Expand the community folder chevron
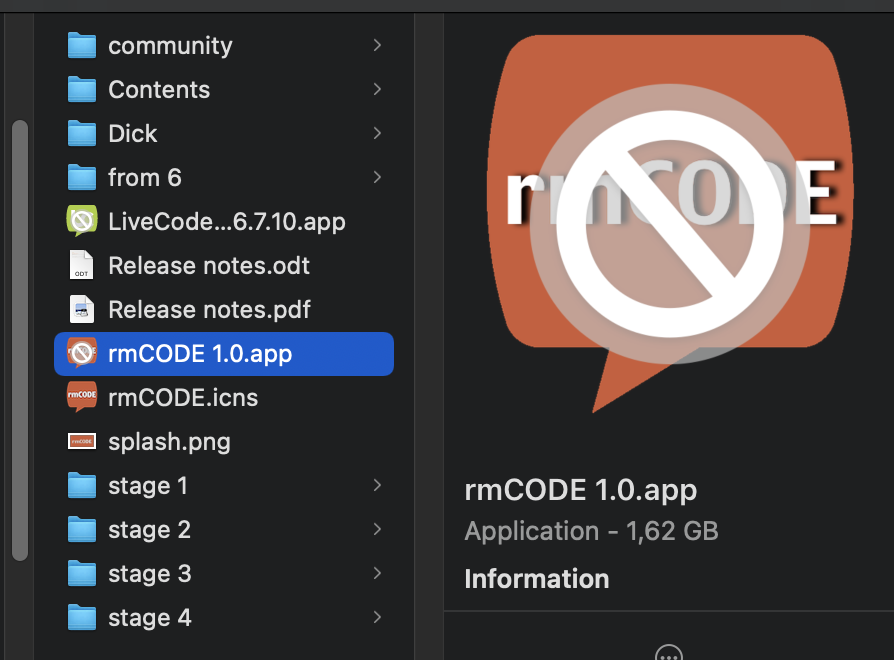 pyautogui.click(x=377, y=46)
